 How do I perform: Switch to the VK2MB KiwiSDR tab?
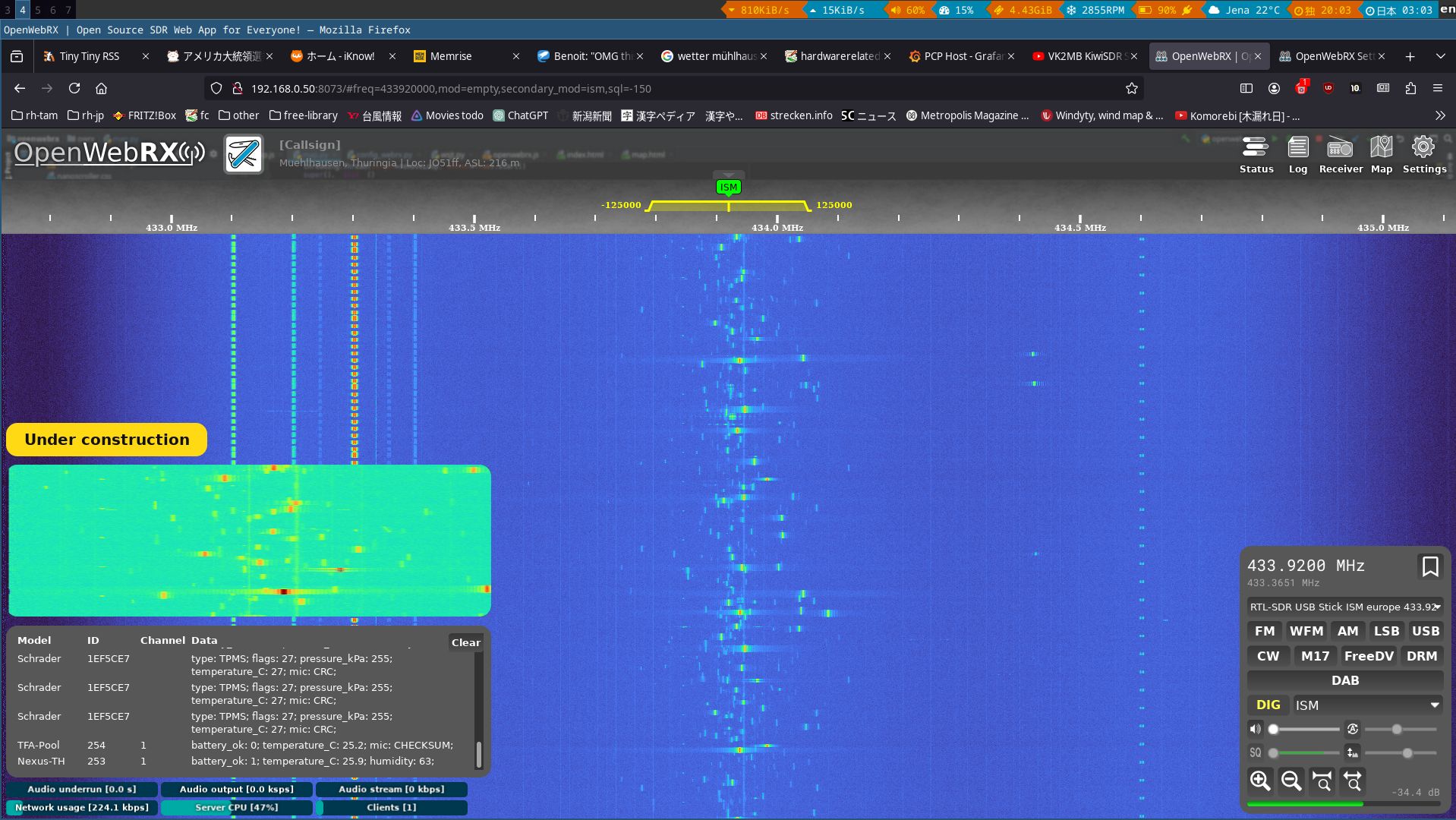[x=1085, y=56]
